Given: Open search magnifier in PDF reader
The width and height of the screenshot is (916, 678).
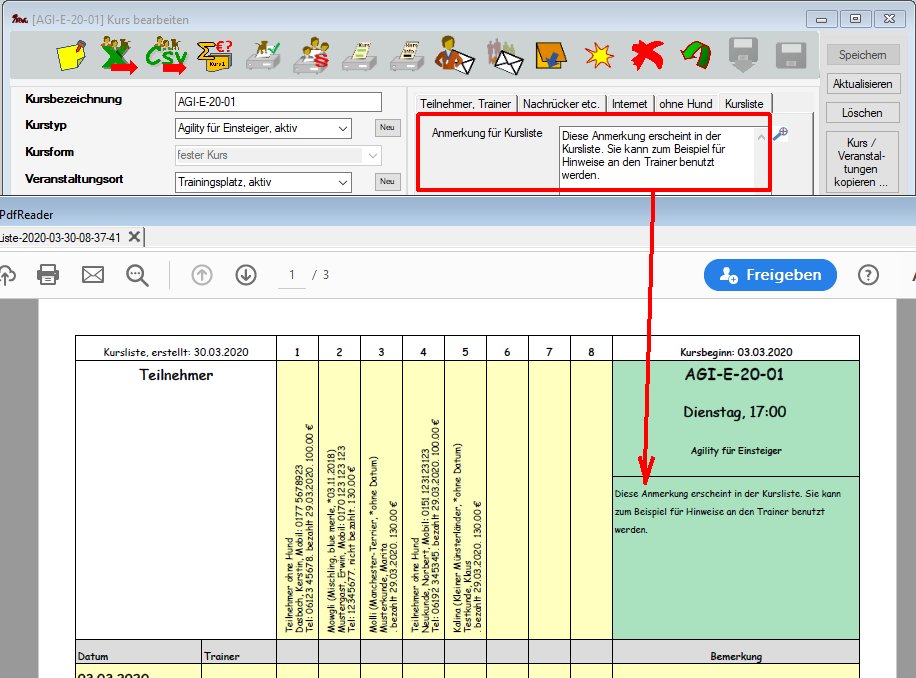Looking at the screenshot, I should point(137,275).
